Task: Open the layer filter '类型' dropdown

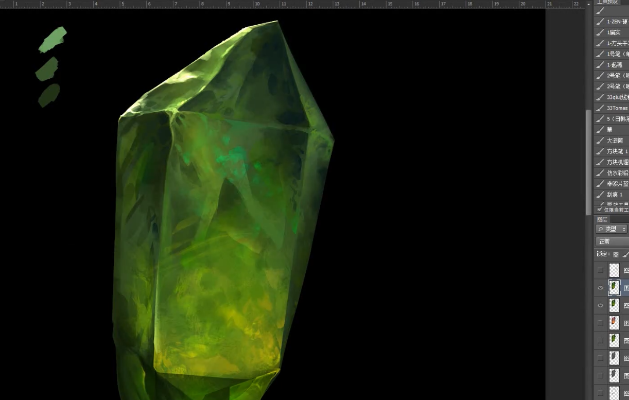Action: [612, 229]
